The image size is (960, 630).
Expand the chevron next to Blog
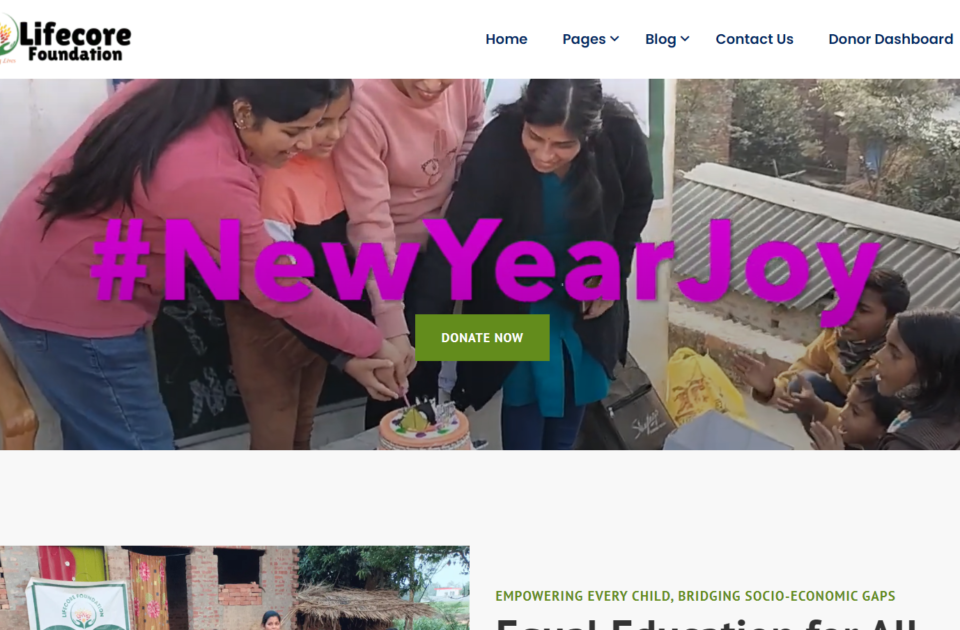(x=685, y=39)
